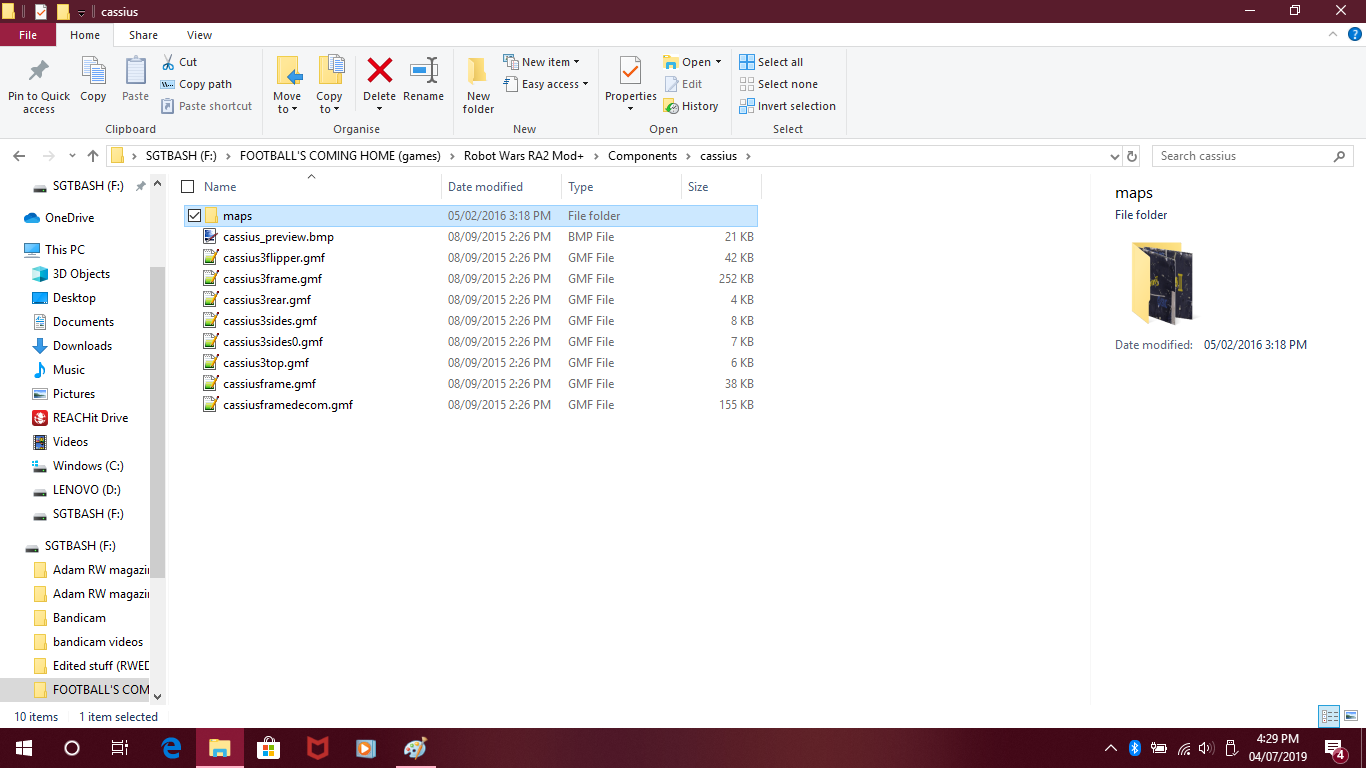Create a New folder from the ribbon
1366x768 pixels.
point(478,84)
